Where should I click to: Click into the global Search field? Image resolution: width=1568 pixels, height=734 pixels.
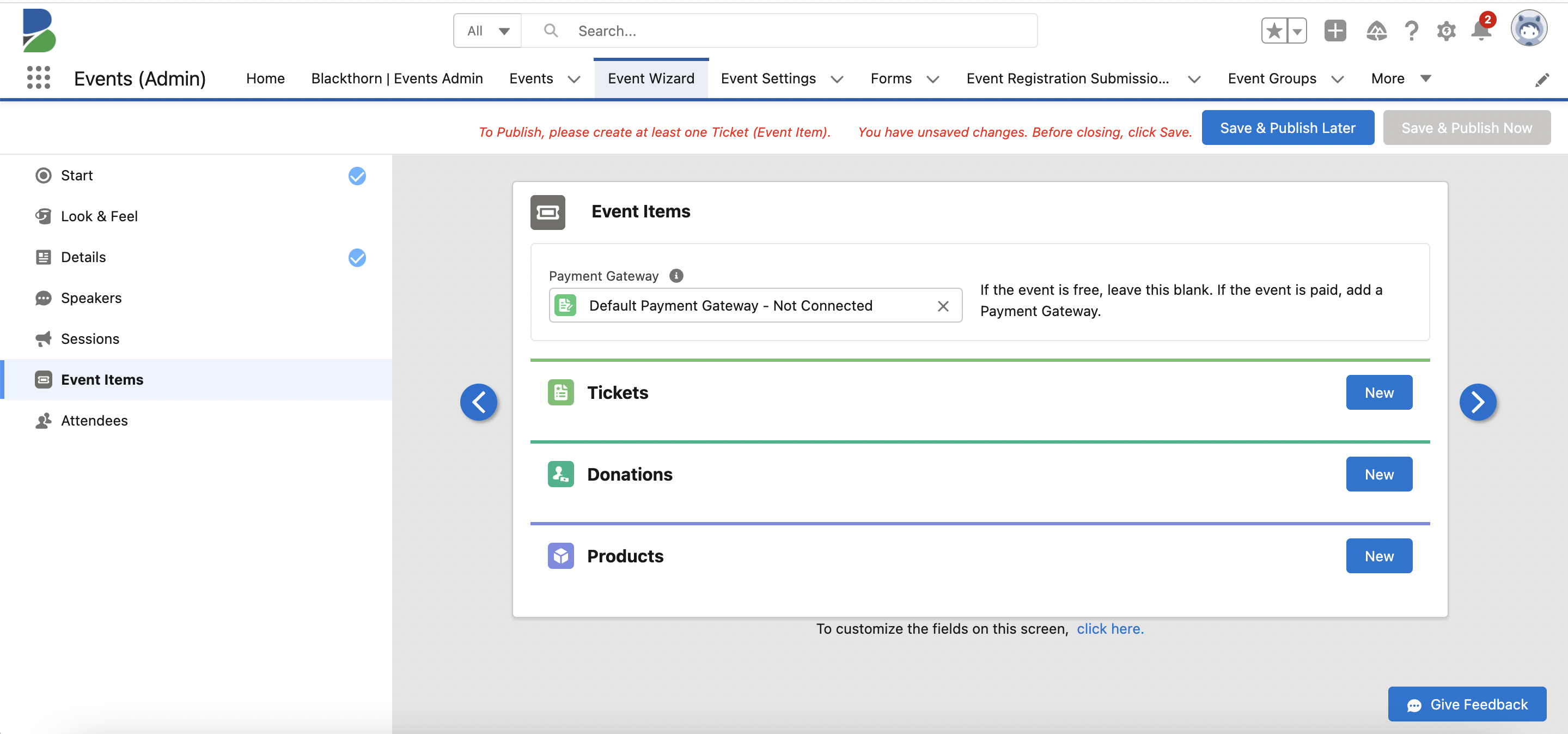tap(779, 31)
